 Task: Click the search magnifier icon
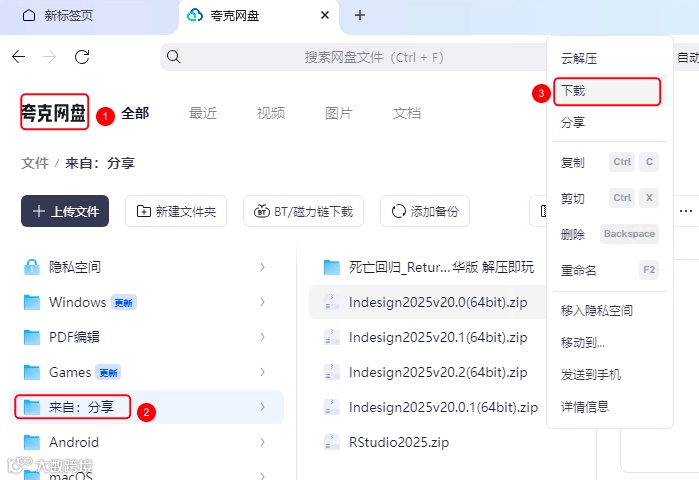tap(173, 57)
